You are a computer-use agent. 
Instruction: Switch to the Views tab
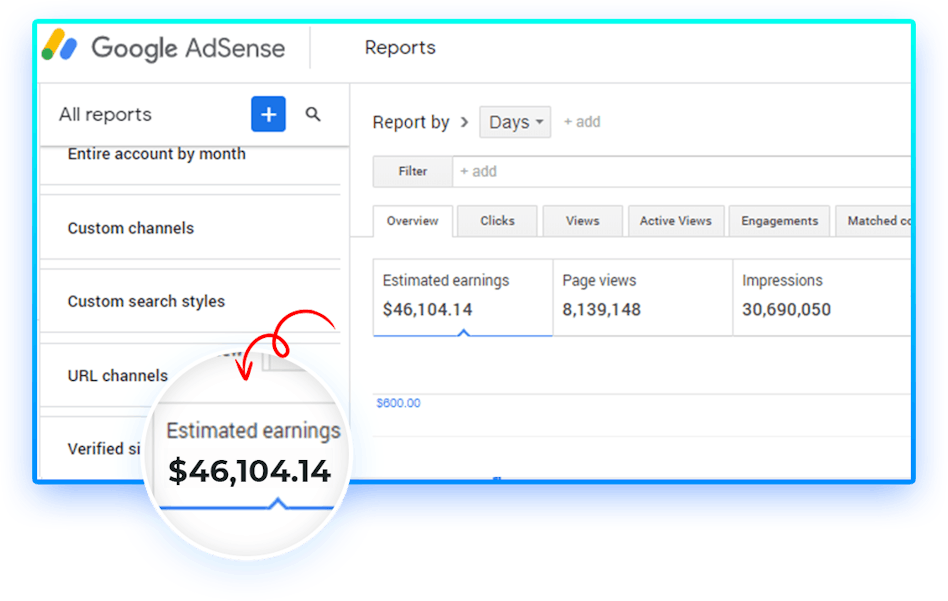[582, 221]
